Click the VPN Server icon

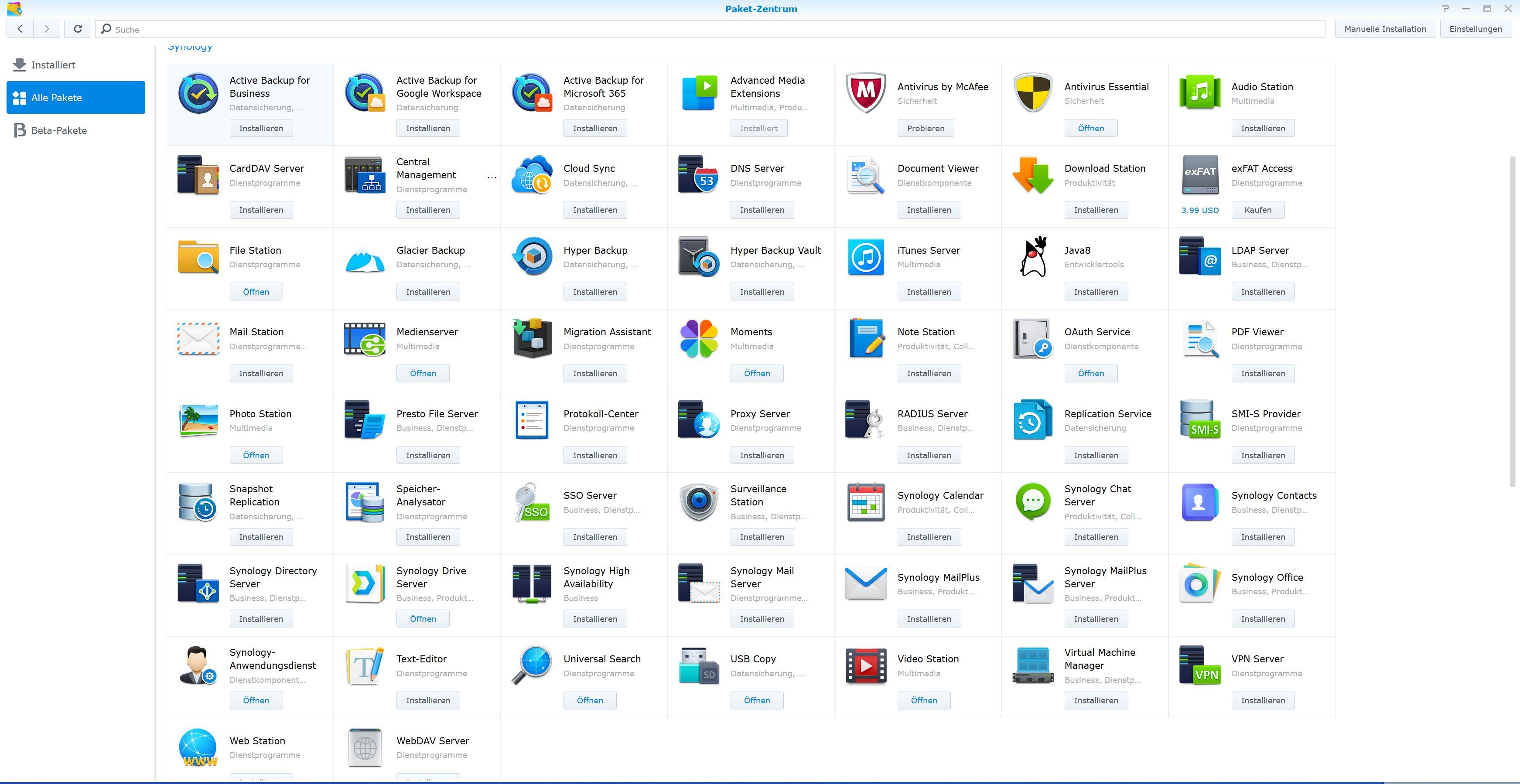[x=1199, y=666]
